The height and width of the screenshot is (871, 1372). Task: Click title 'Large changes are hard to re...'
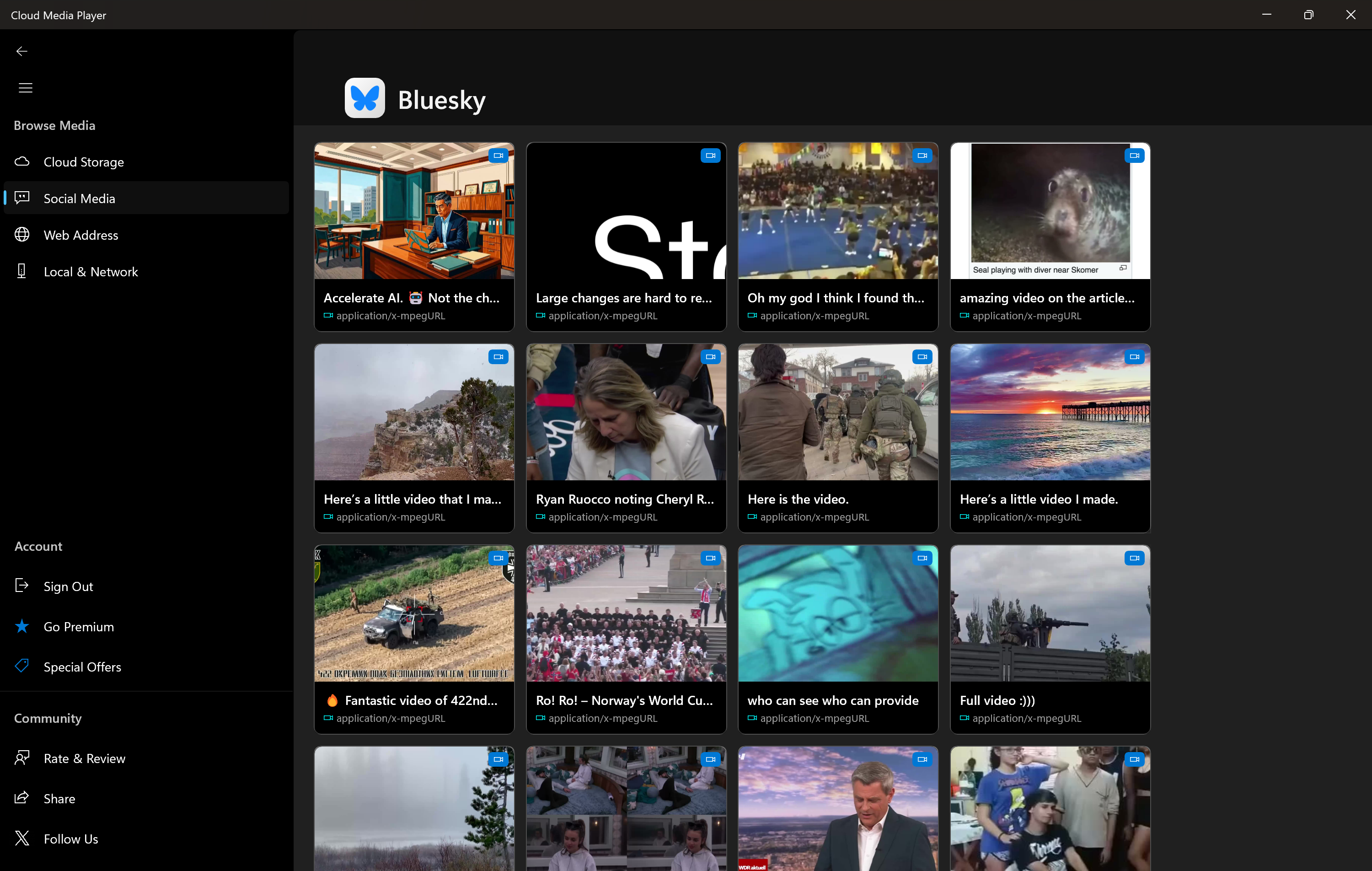[x=624, y=297]
